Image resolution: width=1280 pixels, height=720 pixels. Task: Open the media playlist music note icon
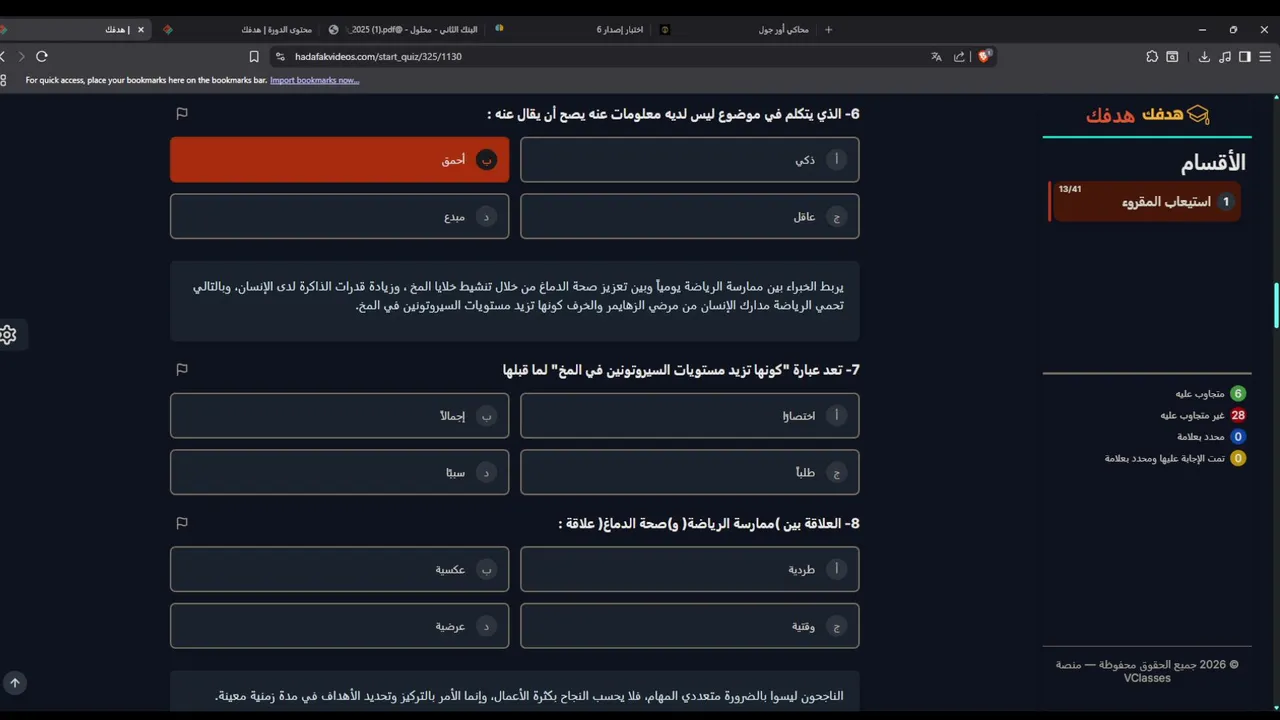coord(1225,57)
